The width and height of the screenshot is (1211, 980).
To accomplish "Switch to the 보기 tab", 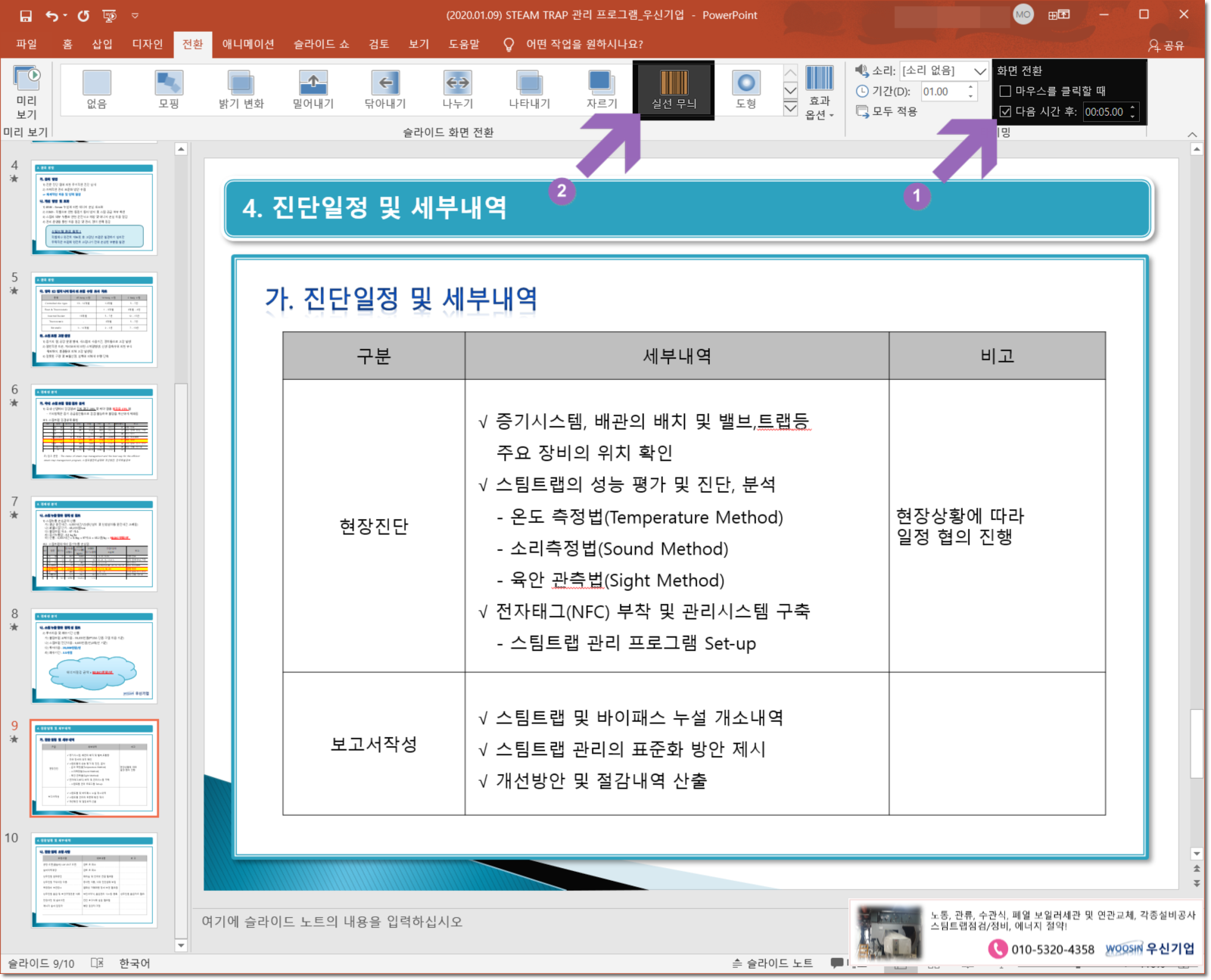I will 419,44.
